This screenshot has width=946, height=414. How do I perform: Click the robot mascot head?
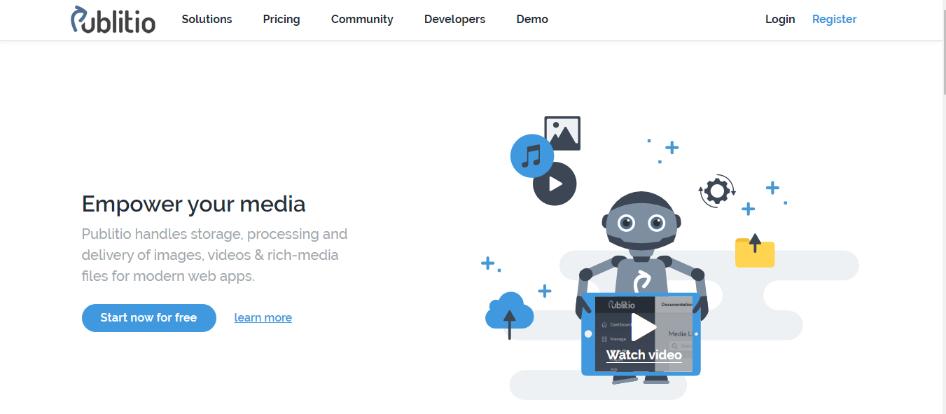tap(641, 220)
